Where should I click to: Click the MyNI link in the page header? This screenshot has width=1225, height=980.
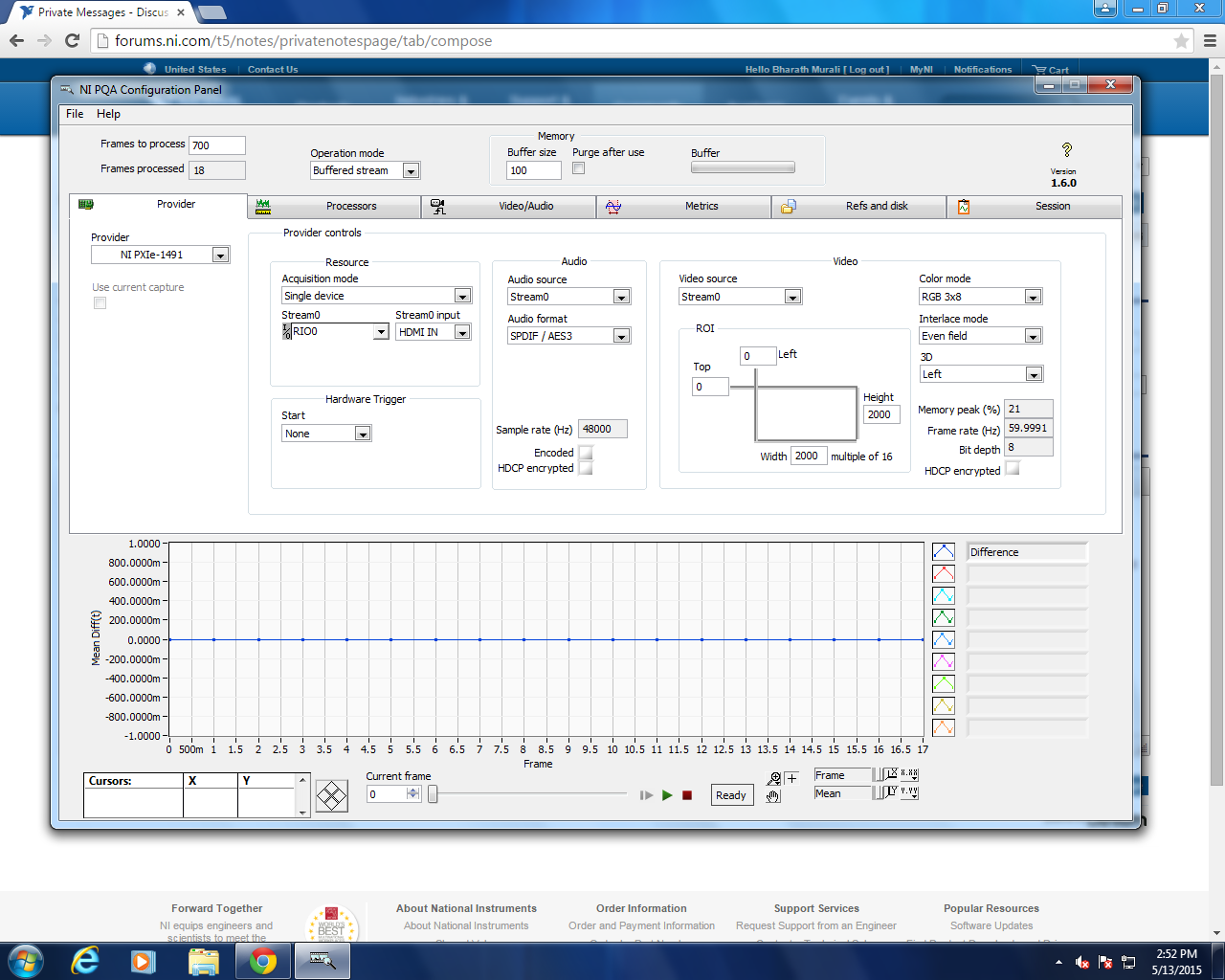coord(922,70)
